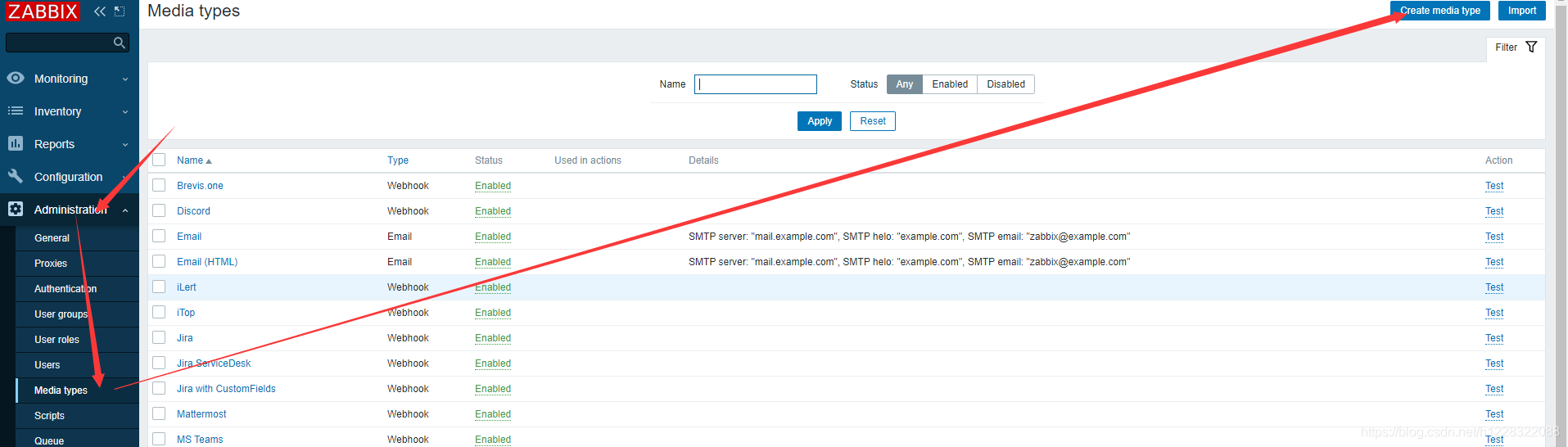Click the Configuration menu label
This screenshot has height=447, width=1568.
pos(68,177)
